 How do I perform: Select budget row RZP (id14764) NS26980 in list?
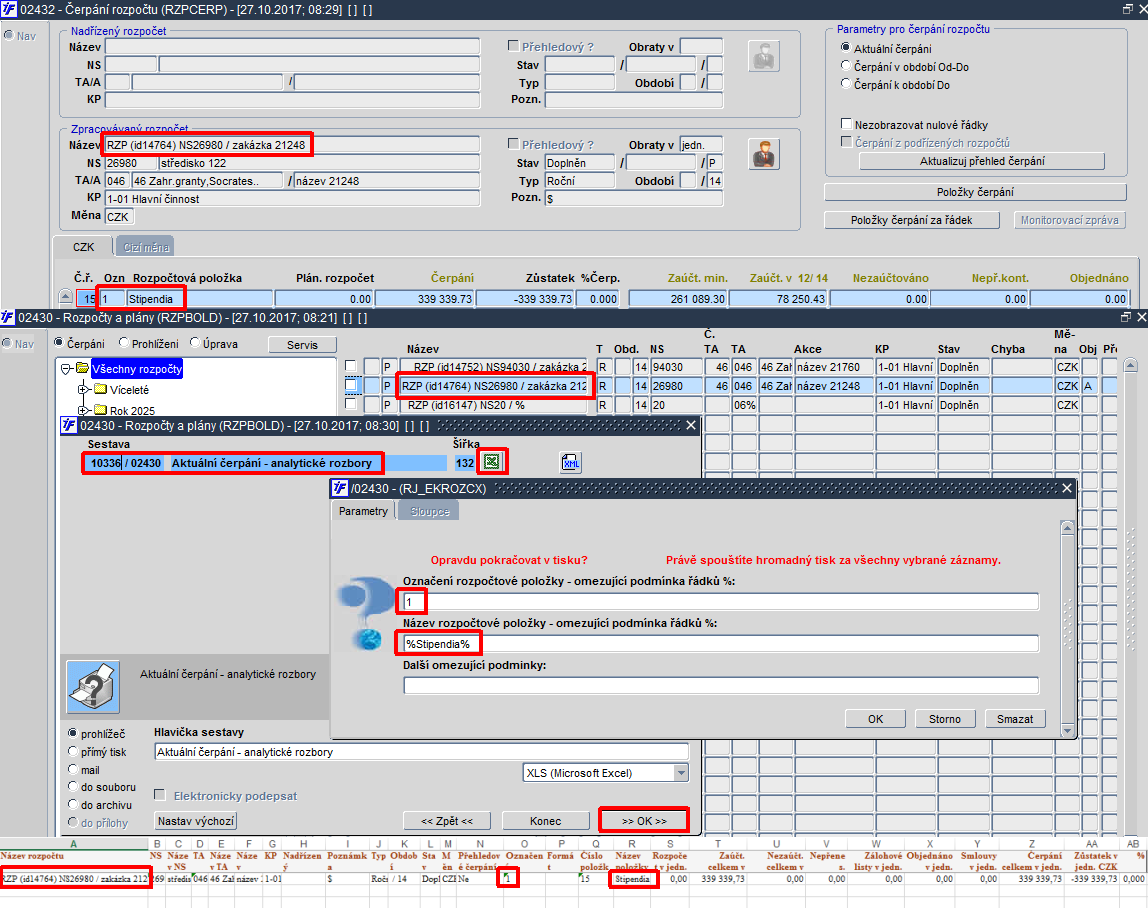click(494, 386)
